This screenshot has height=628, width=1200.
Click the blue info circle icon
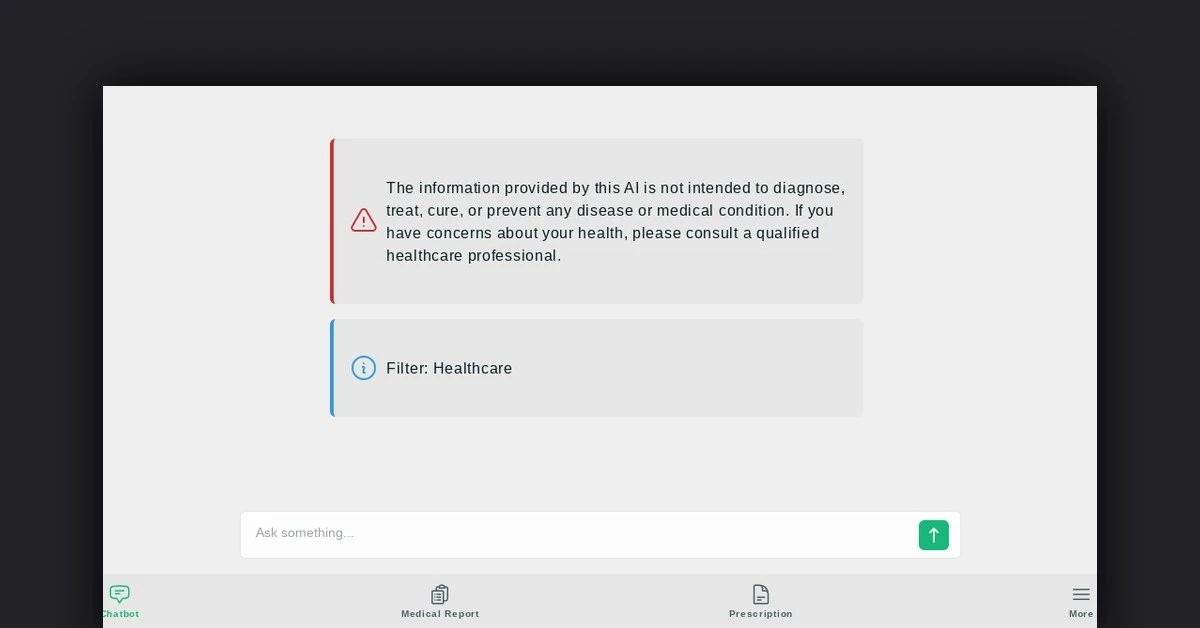[364, 368]
